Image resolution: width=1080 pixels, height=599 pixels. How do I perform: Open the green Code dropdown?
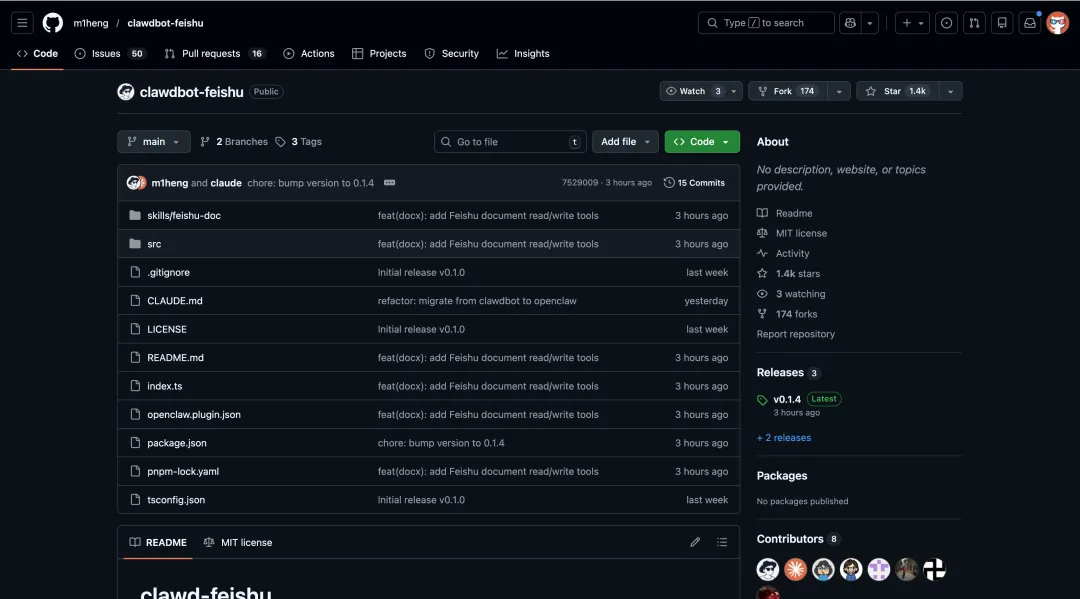702,141
